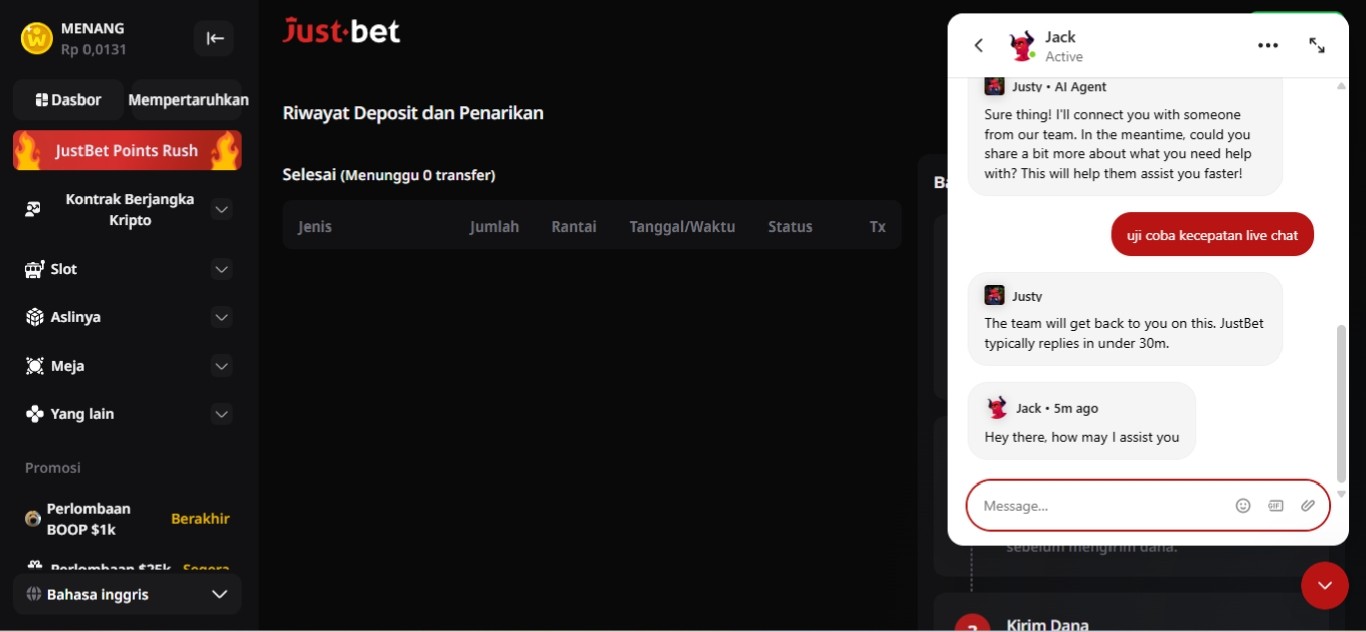Sort by Jenis column header
The width and height of the screenshot is (1366, 632).
tap(315, 227)
